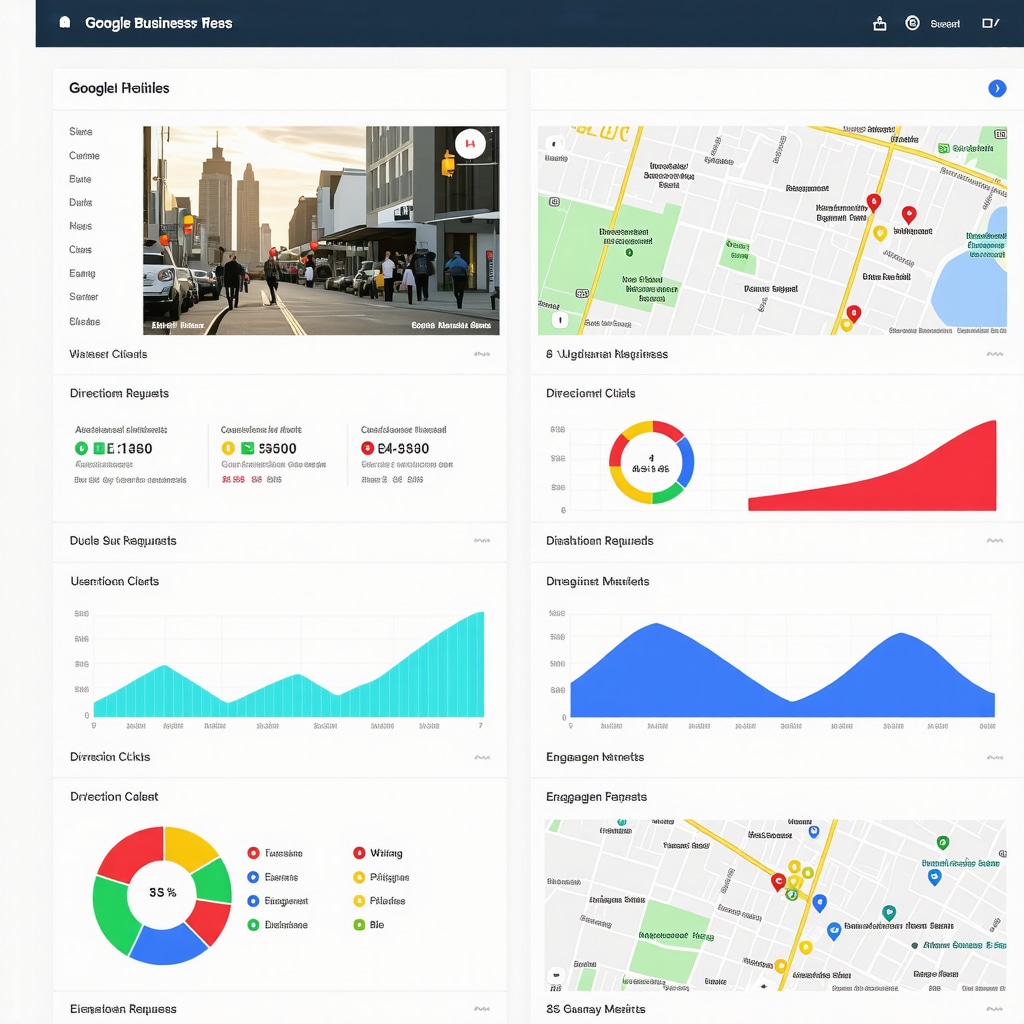Toggle the Fuessine legend entry
The height and width of the screenshot is (1024, 1024).
[275, 853]
